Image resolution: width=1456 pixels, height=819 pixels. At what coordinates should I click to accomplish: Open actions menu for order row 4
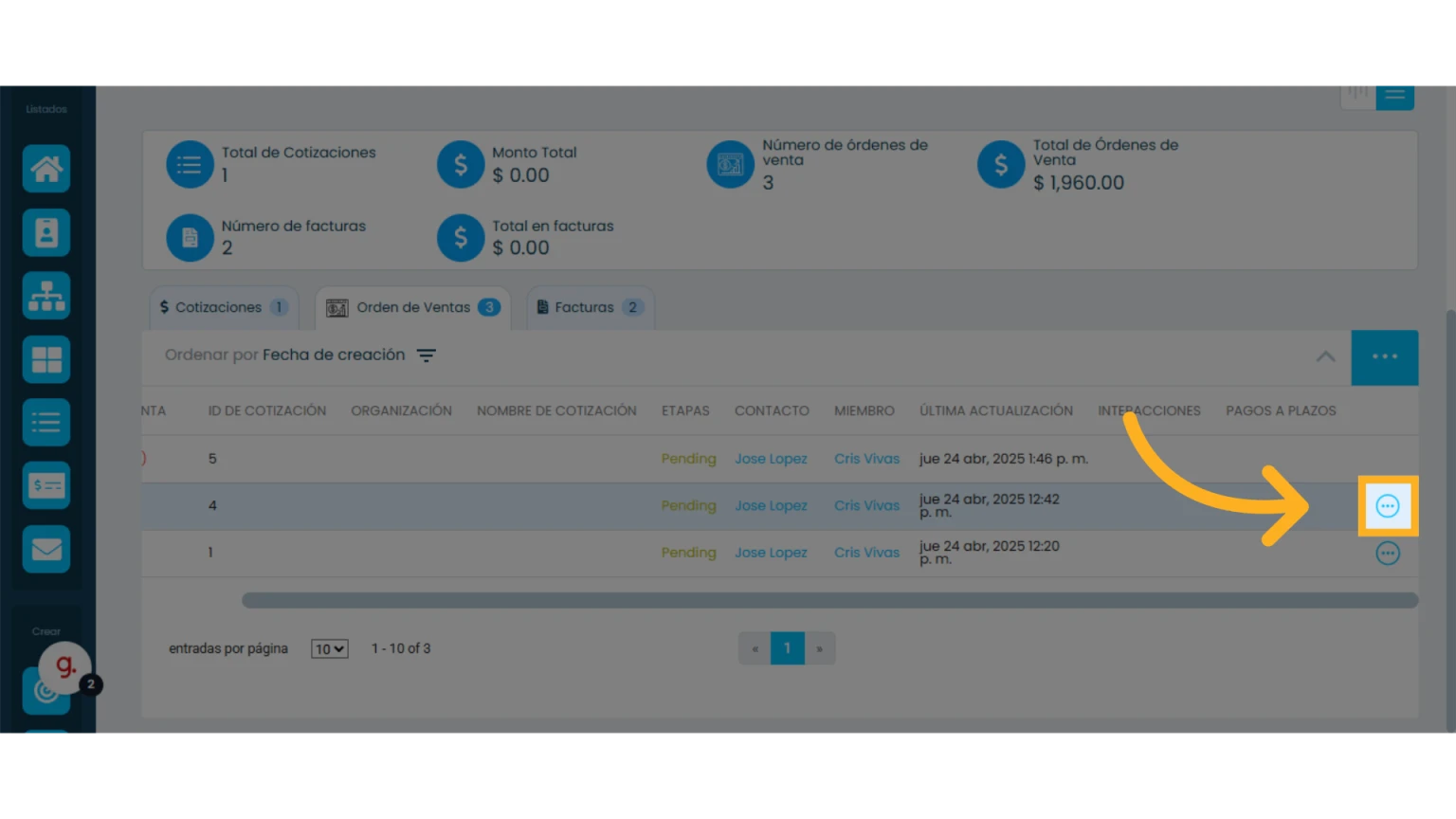pos(1388,506)
